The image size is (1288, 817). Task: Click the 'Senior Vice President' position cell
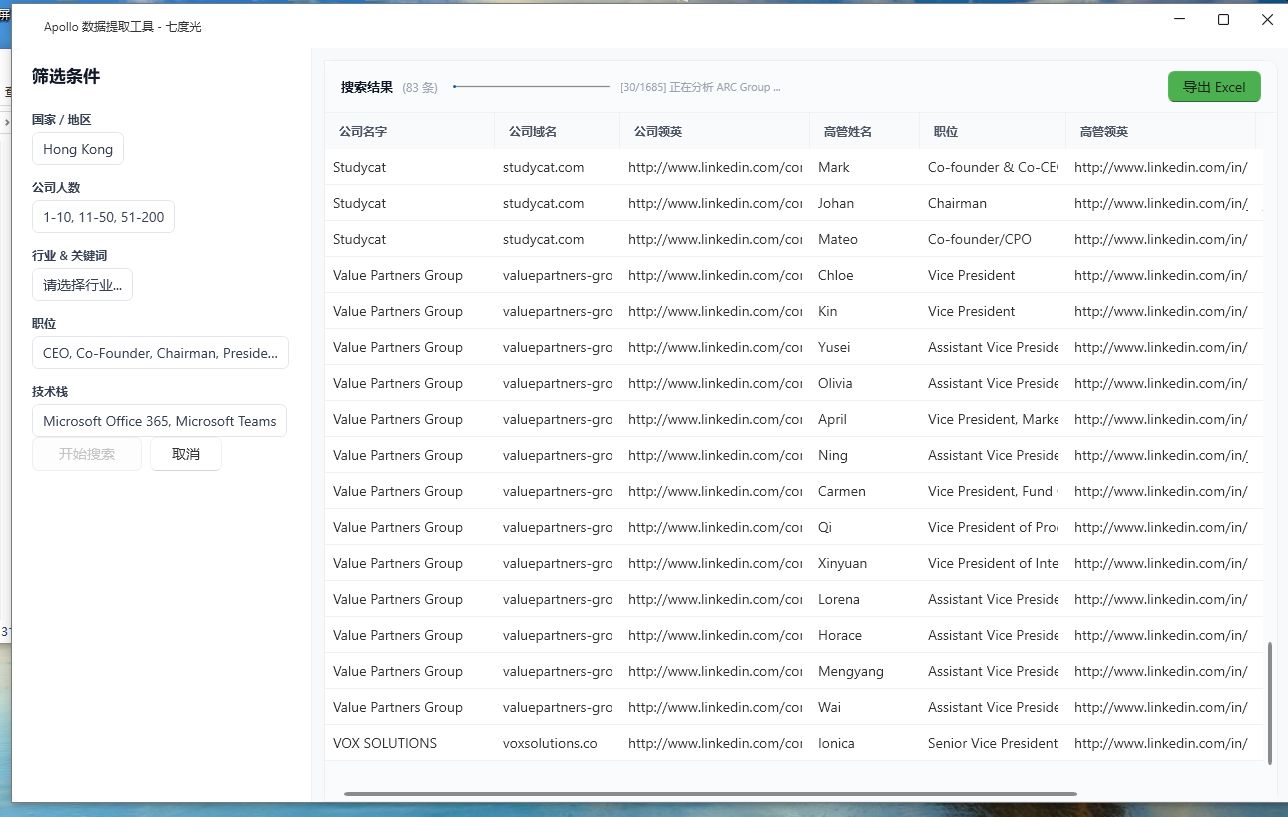[993, 743]
